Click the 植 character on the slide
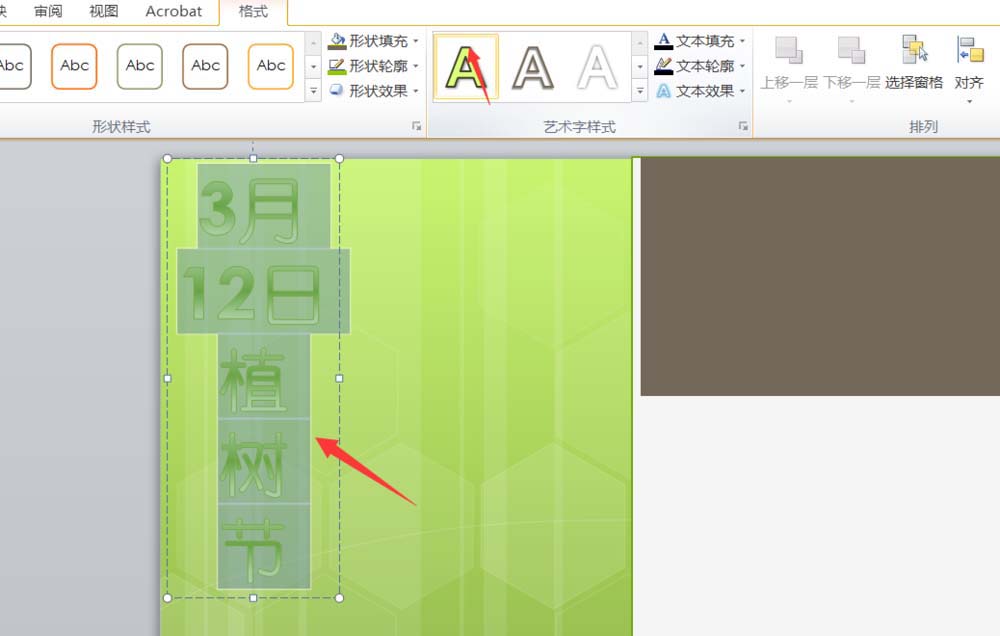Image resolution: width=1000 pixels, height=636 pixels. 252,380
